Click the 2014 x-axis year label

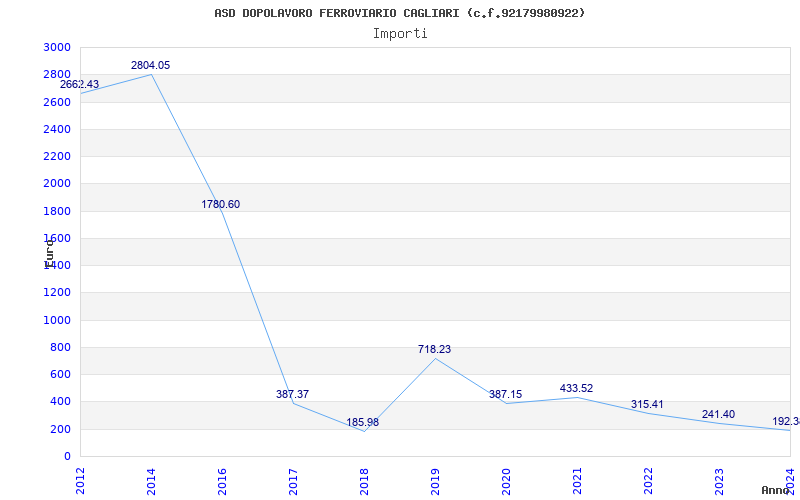[151, 481]
